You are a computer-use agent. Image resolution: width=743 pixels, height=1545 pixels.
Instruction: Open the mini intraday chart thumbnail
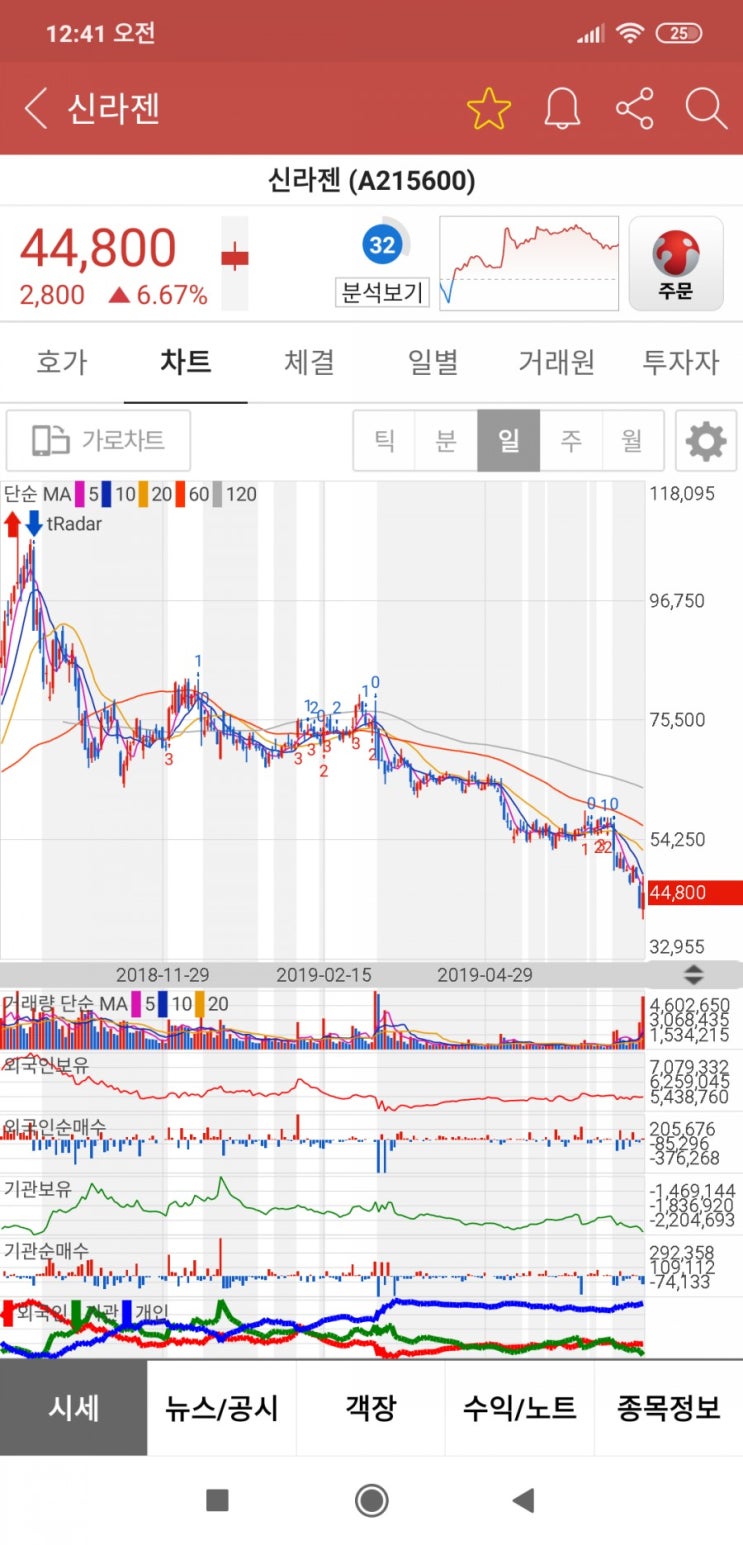pos(529,263)
